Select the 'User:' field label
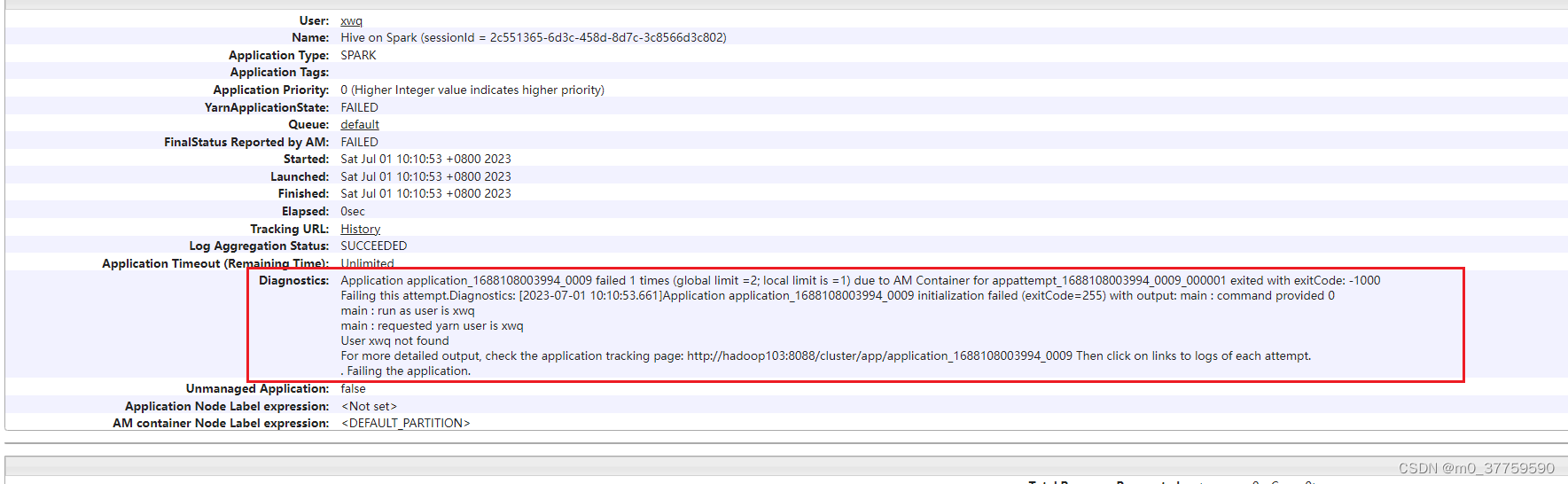This screenshot has width=1568, height=484. click(314, 20)
